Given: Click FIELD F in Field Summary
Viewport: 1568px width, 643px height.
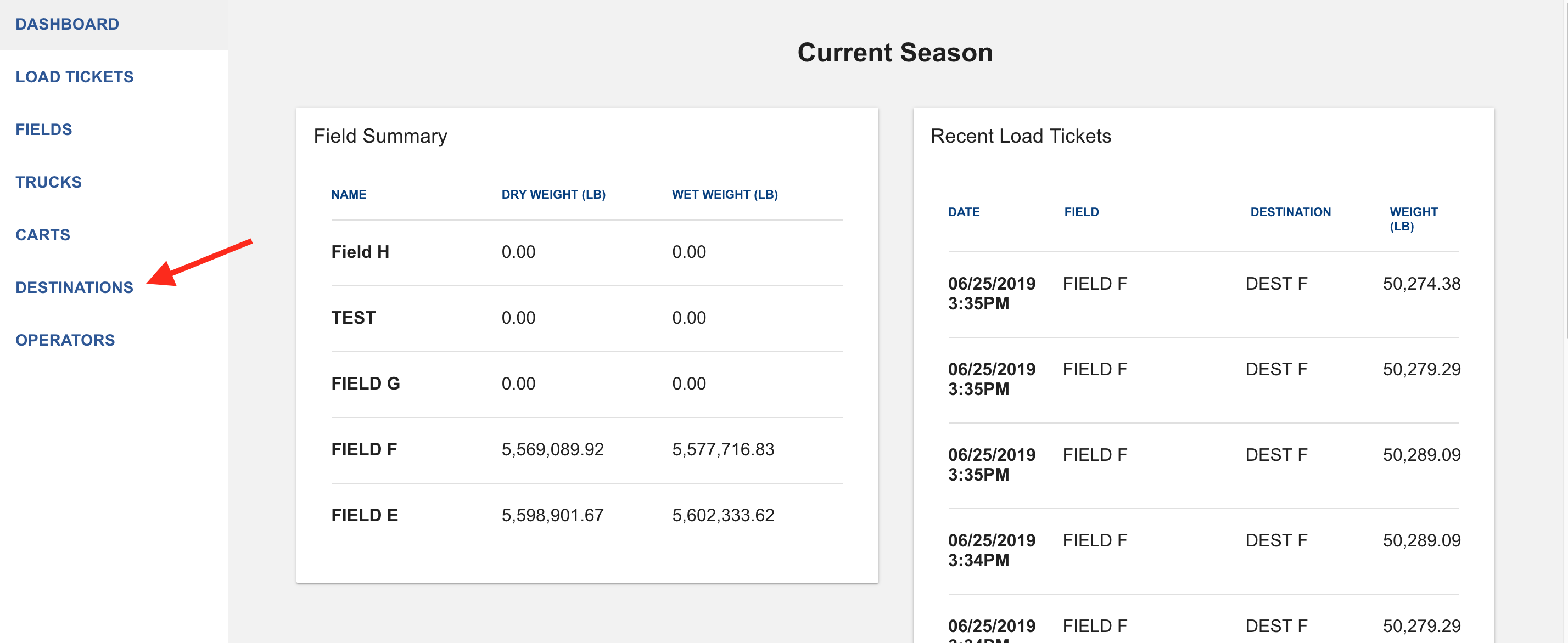Looking at the screenshot, I should (364, 449).
